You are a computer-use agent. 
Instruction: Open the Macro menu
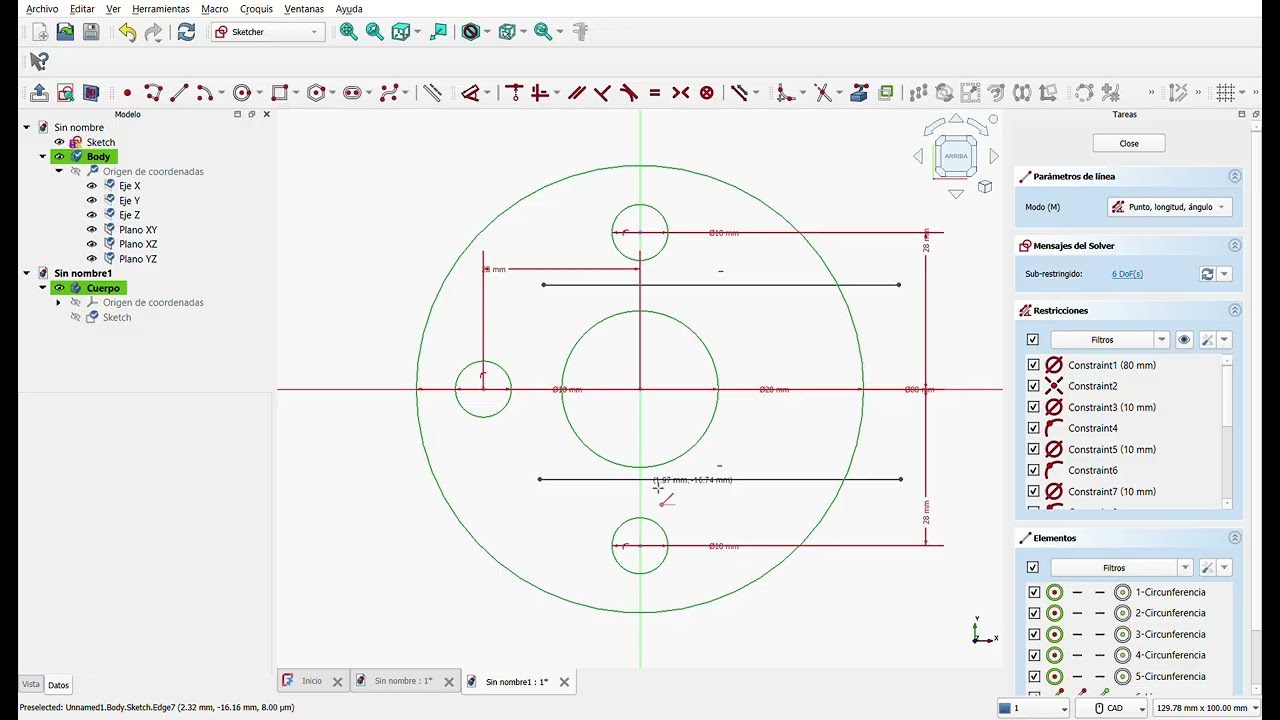(x=214, y=9)
